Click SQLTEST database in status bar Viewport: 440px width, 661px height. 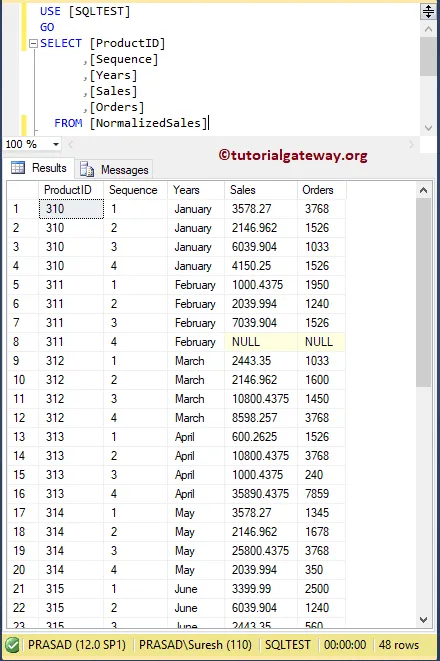(287, 645)
